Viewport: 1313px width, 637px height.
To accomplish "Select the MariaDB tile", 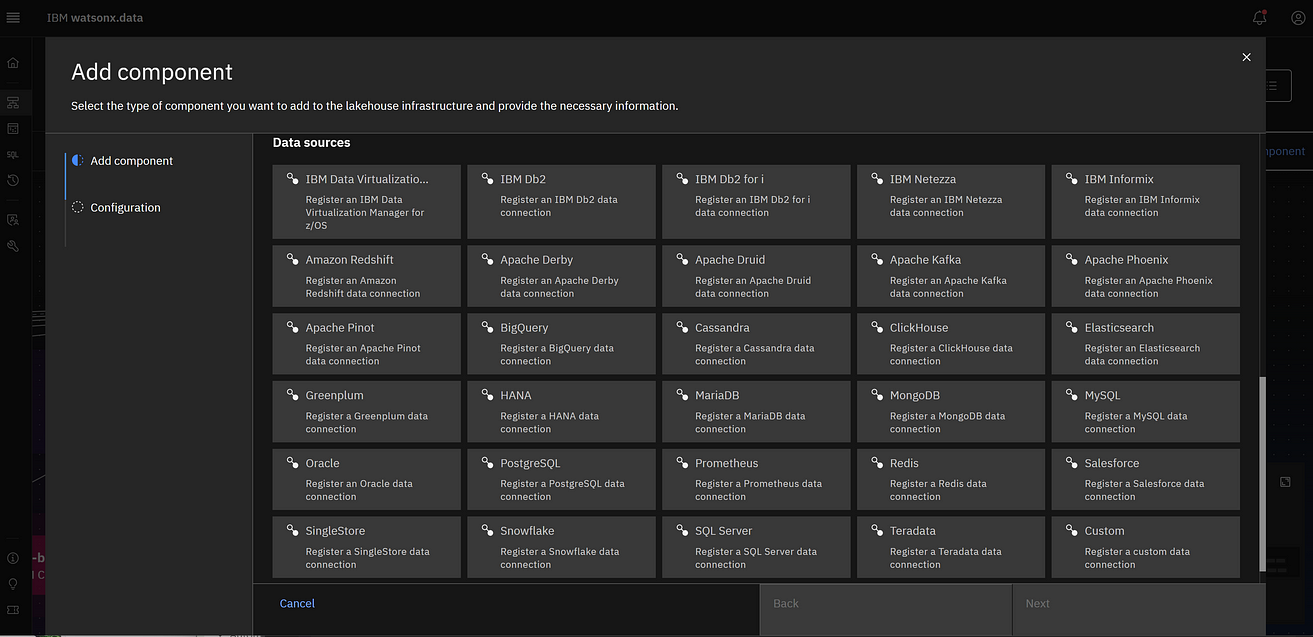I will tap(756, 412).
